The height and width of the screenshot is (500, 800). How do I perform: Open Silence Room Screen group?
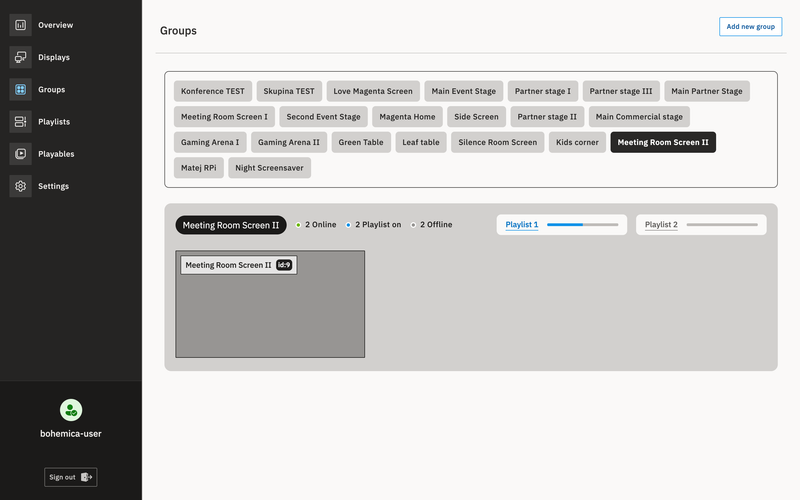point(497,142)
